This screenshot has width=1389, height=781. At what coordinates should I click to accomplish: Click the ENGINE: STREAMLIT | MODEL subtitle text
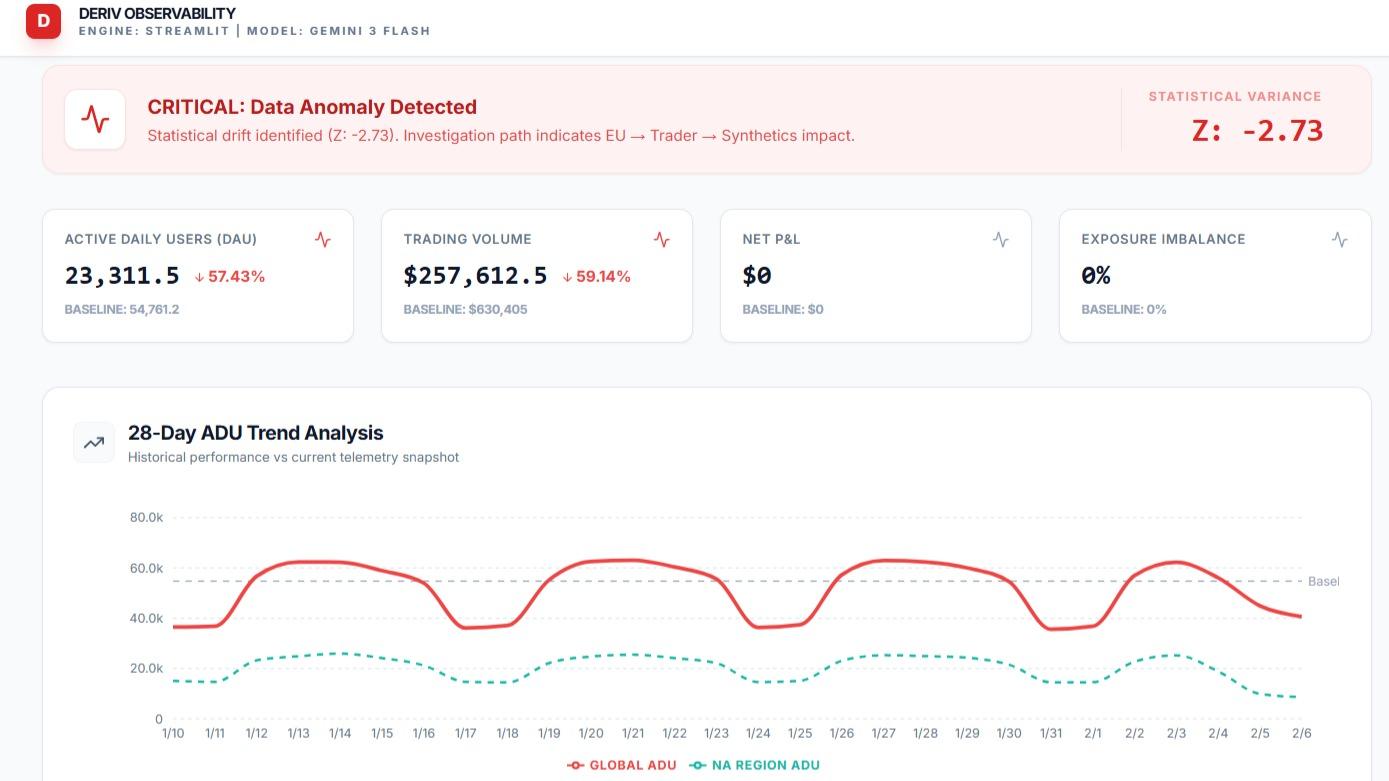[x=255, y=30]
